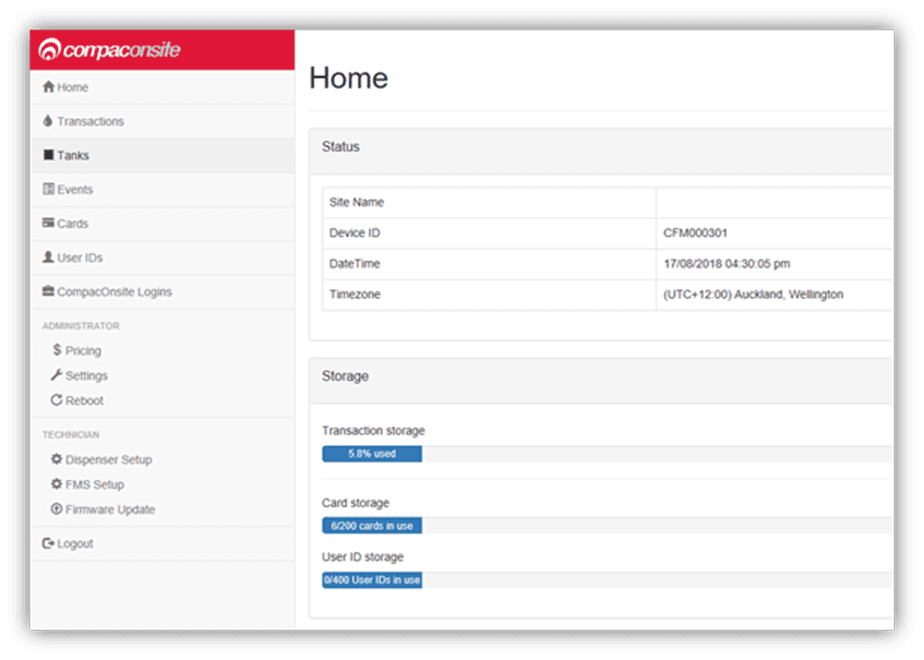
Task: Open CompacOnsite Logins link
Action: coord(163,292)
